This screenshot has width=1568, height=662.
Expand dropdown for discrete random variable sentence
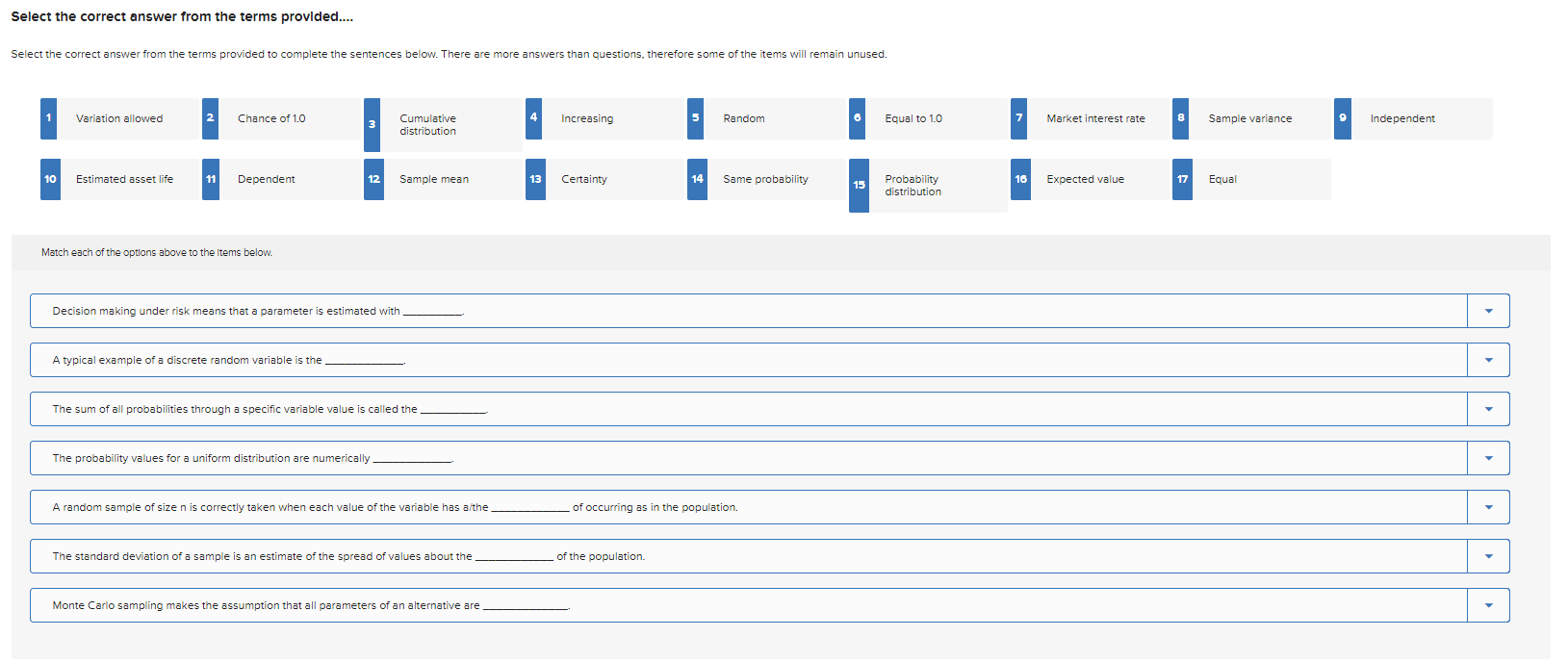pyautogui.click(x=1488, y=360)
